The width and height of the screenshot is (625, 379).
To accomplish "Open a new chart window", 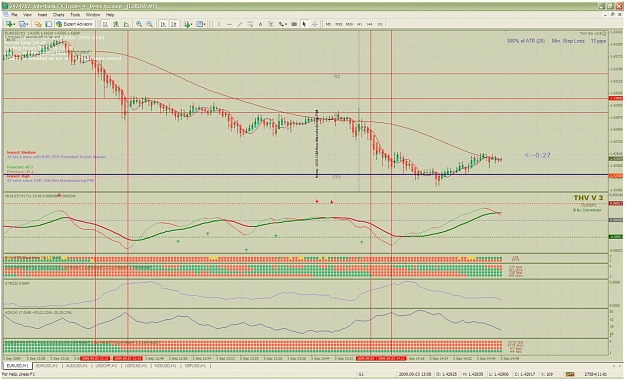I will pos(9,24).
